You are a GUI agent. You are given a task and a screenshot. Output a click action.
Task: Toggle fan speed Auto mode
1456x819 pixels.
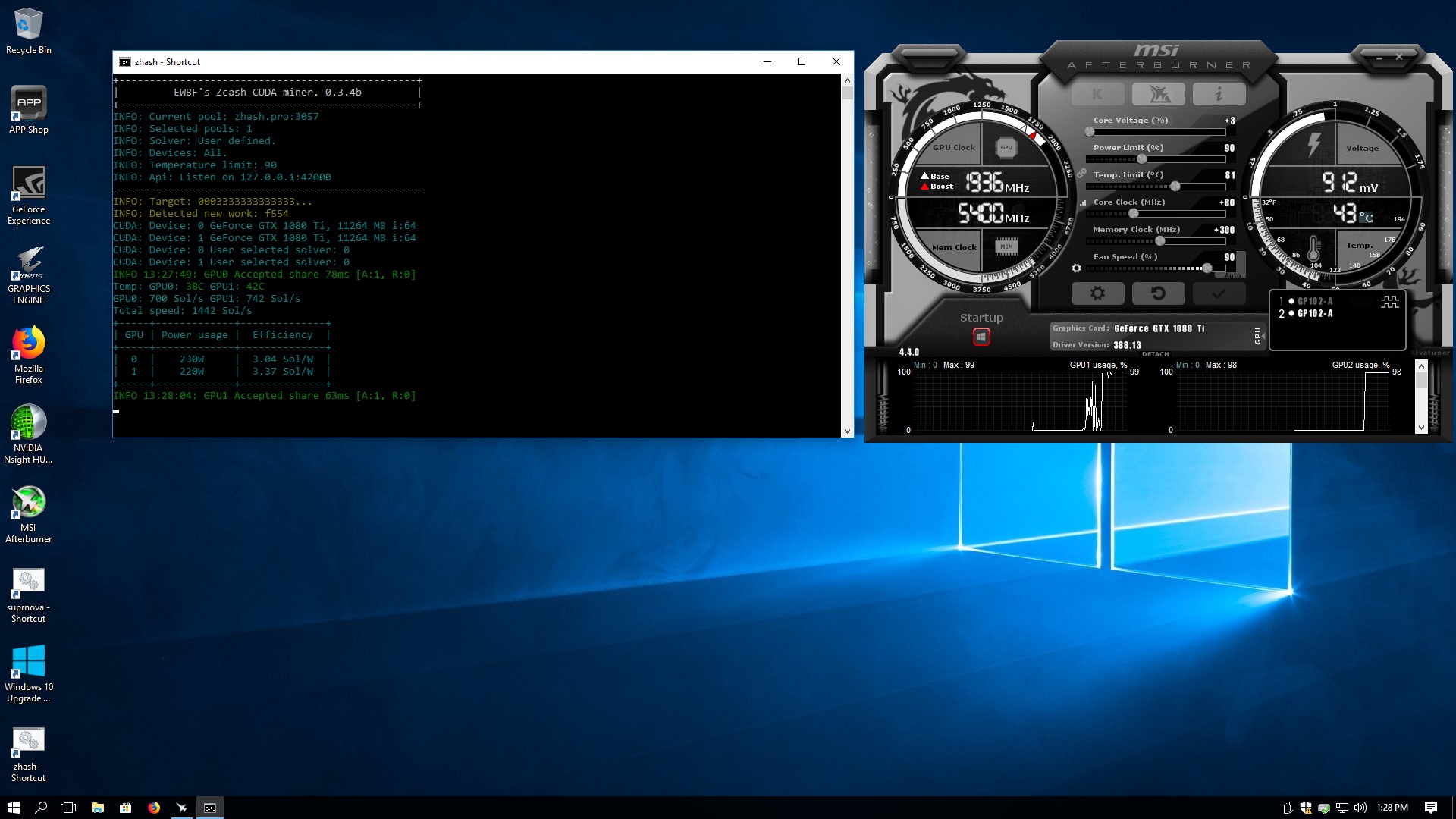[x=1233, y=276]
